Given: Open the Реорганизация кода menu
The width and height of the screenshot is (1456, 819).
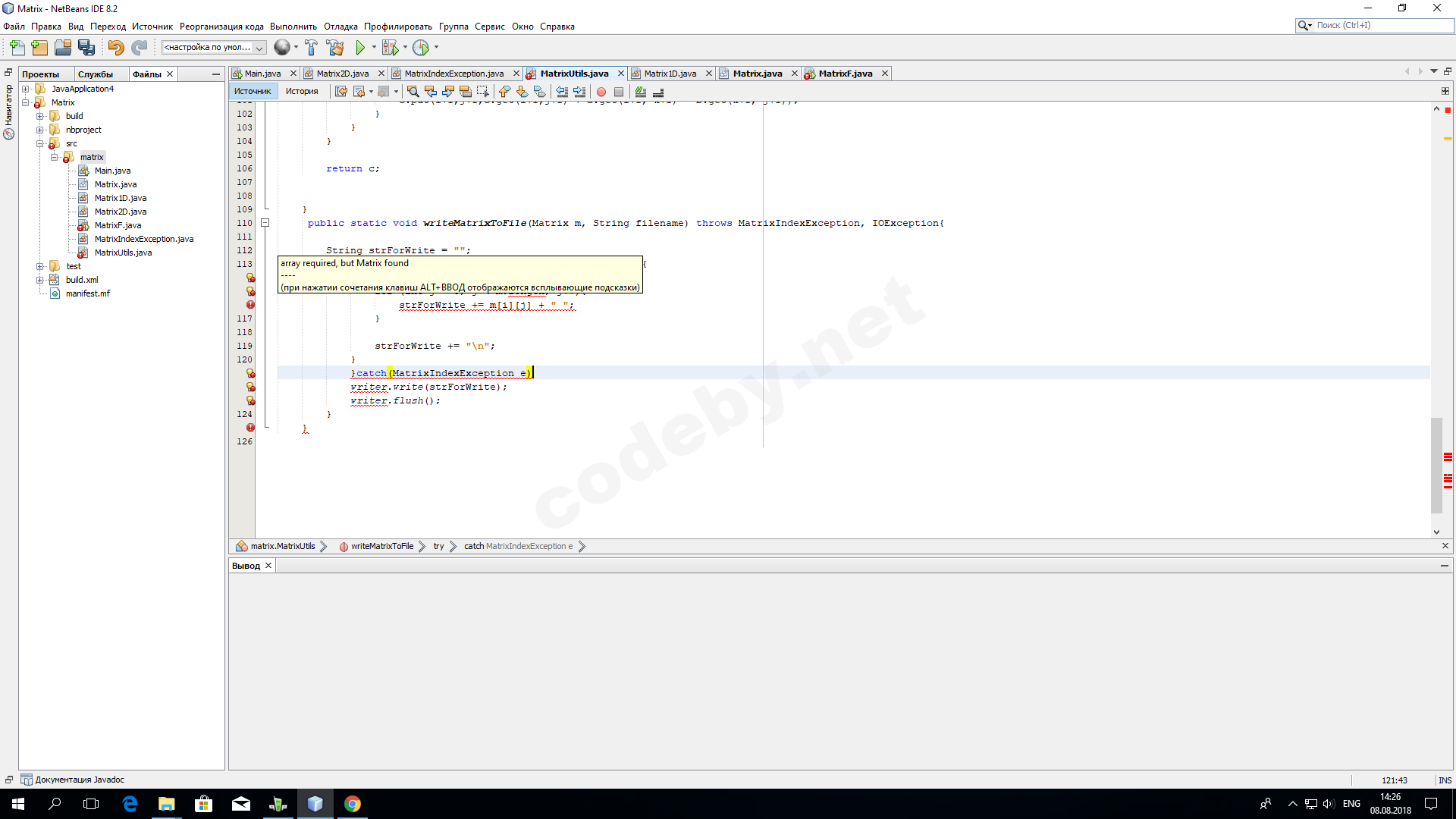Looking at the screenshot, I should coord(221,27).
